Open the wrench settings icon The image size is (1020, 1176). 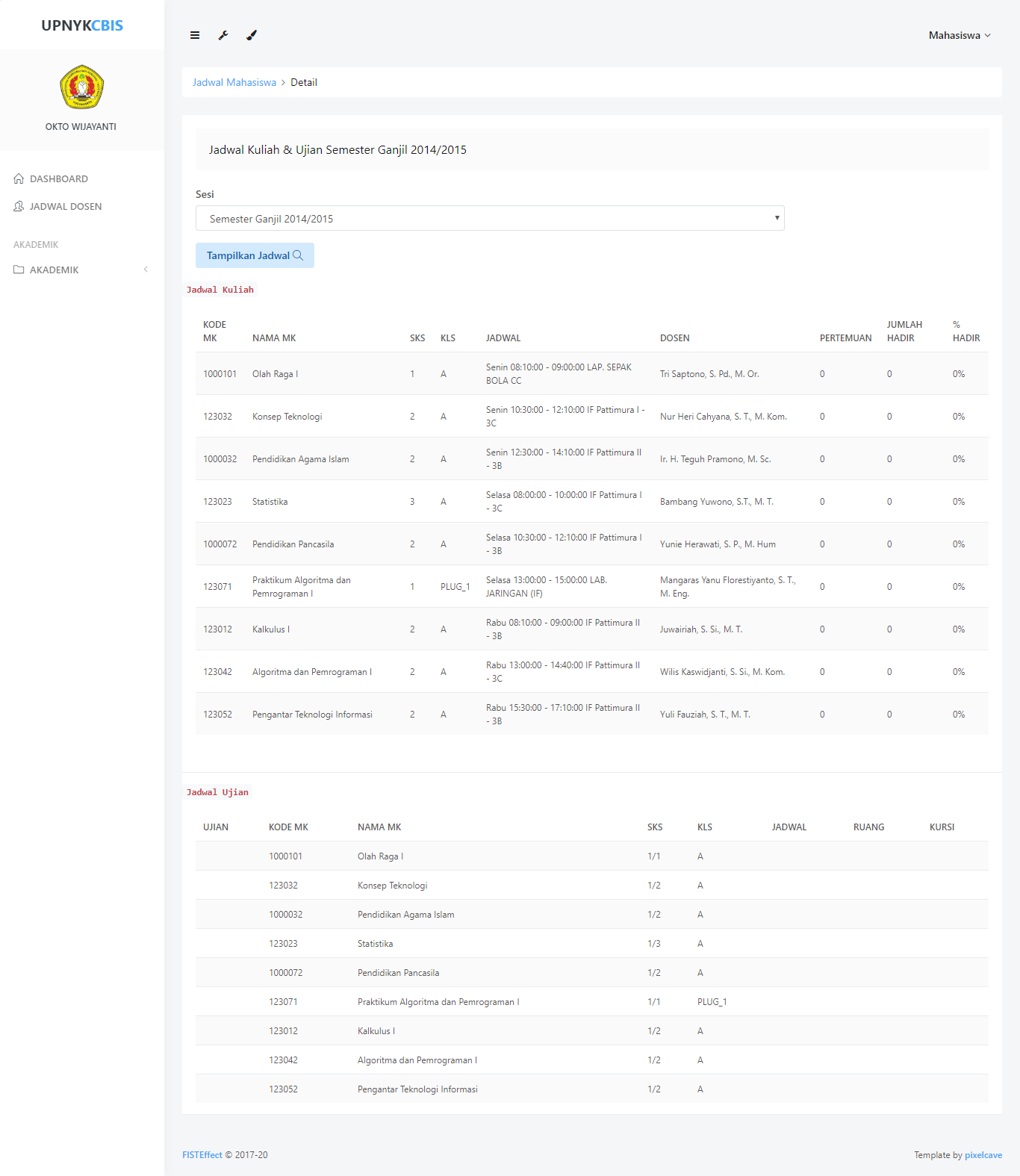click(223, 35)
